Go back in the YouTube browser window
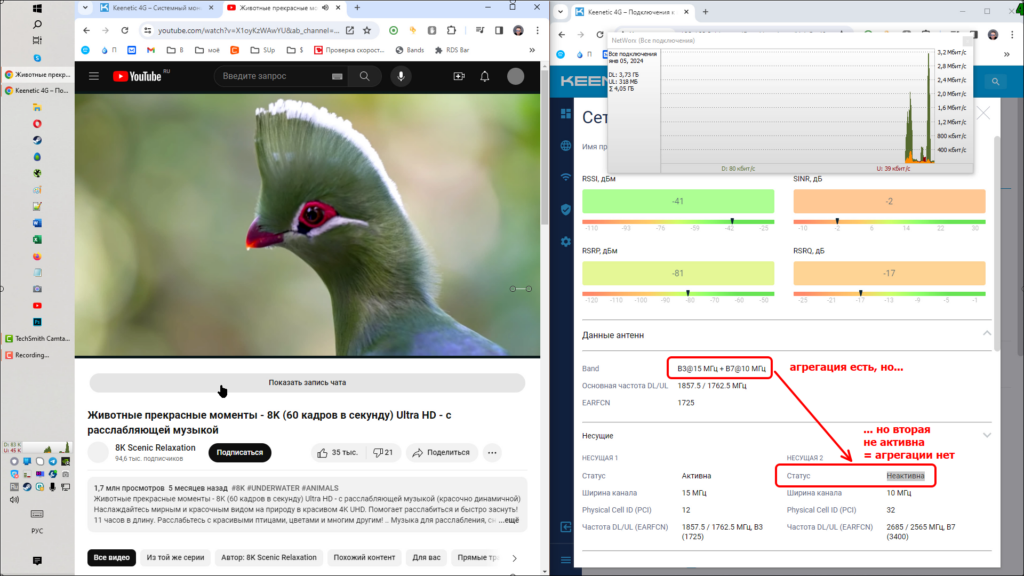This screenshot has width=1024, height=576. coord(87,30)
